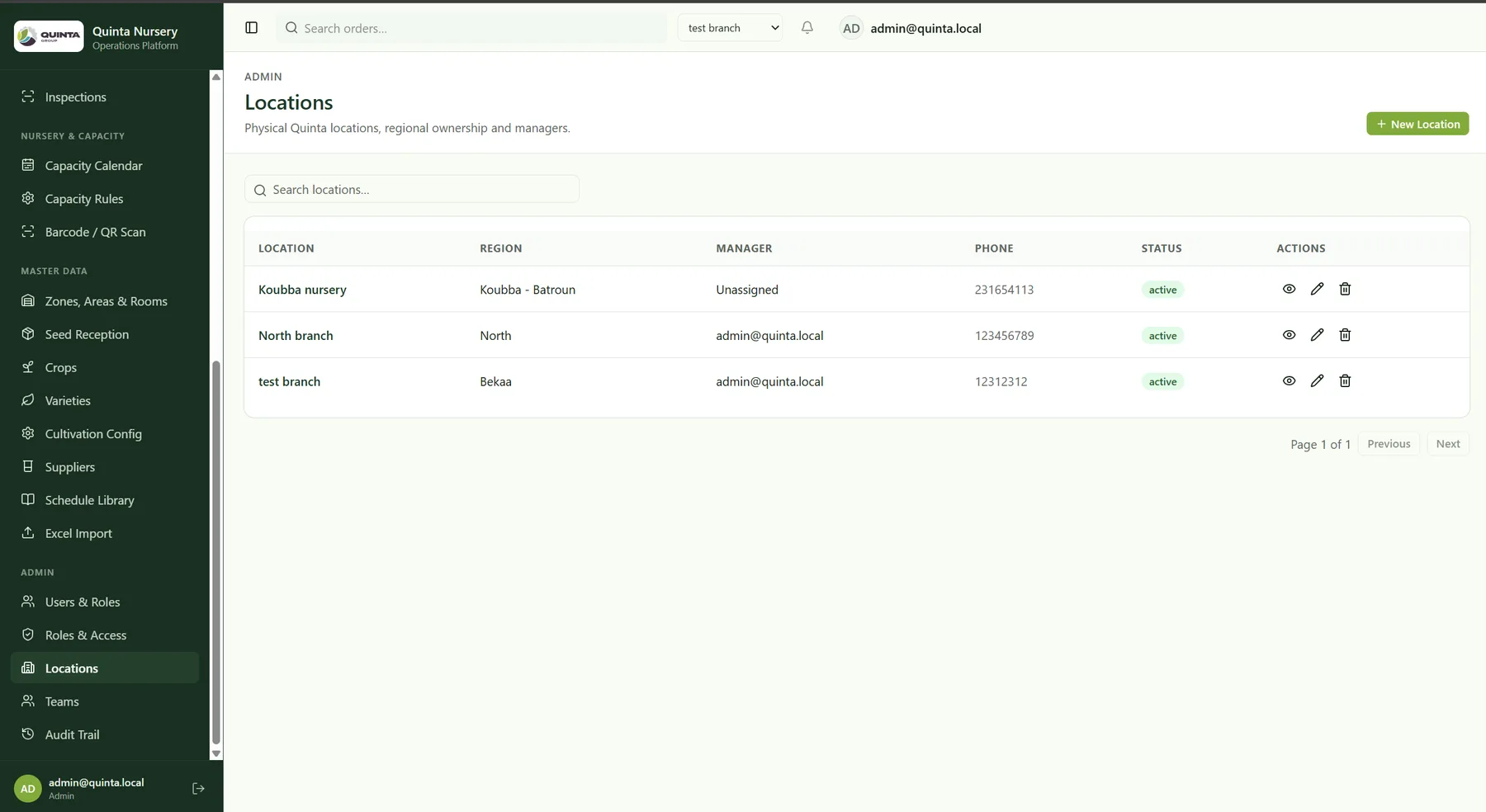Click New Location button

[x=1417, y=124]
